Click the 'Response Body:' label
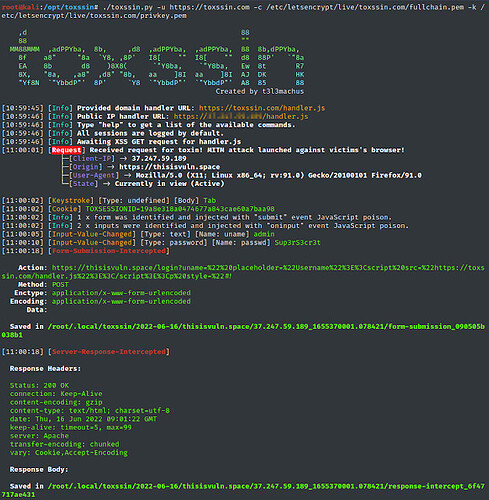 point(39,469)
